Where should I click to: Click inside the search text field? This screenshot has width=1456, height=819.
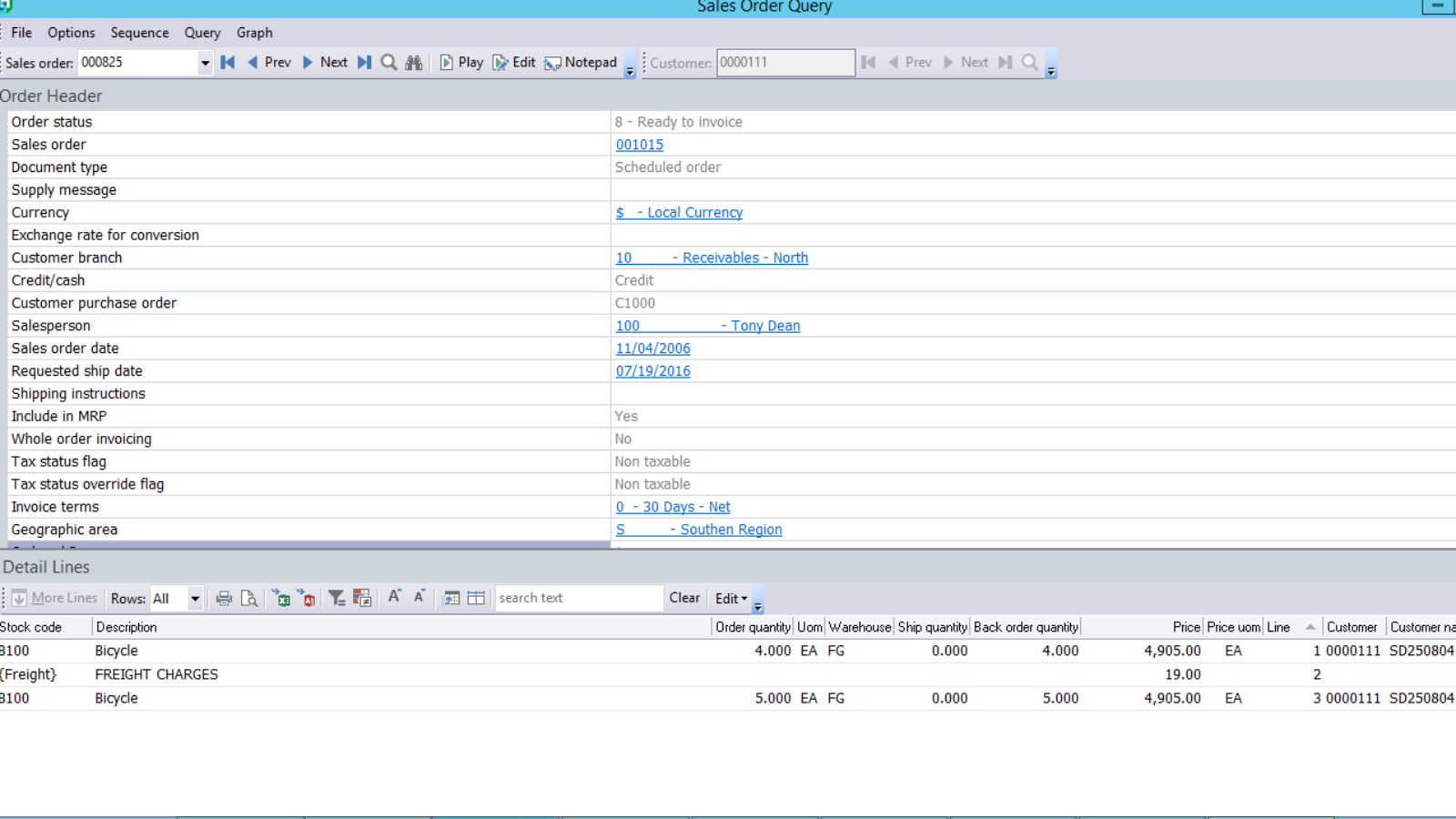tap(578, 598)
